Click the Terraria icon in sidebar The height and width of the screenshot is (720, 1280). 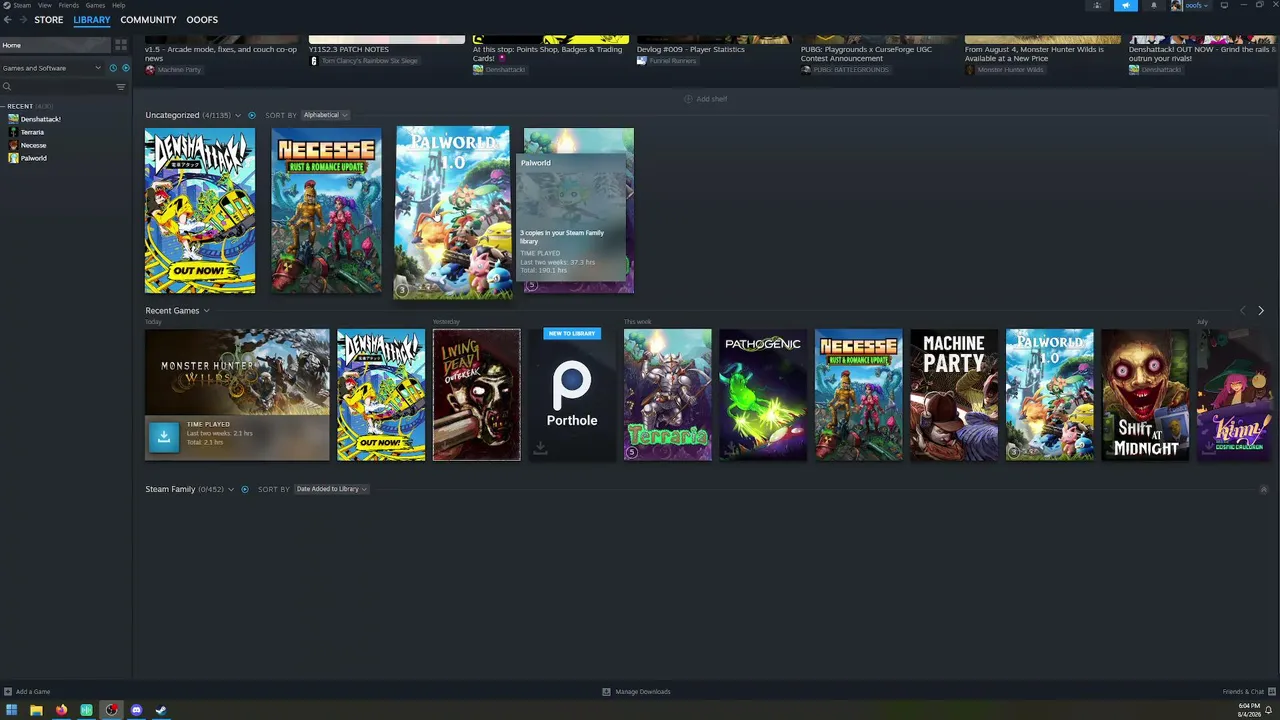coord(13,132)
